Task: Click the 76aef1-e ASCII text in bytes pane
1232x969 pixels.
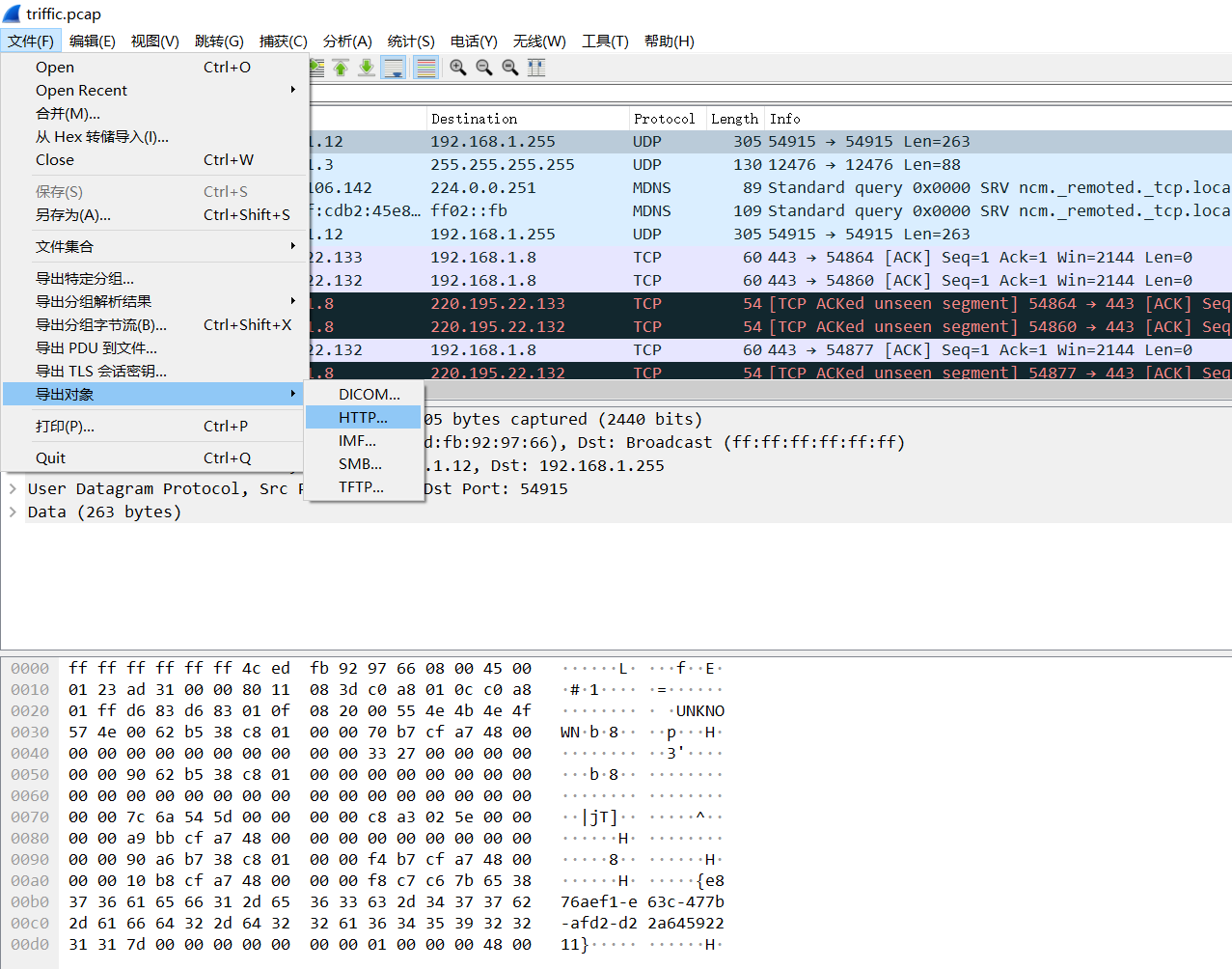Action: 599,902
